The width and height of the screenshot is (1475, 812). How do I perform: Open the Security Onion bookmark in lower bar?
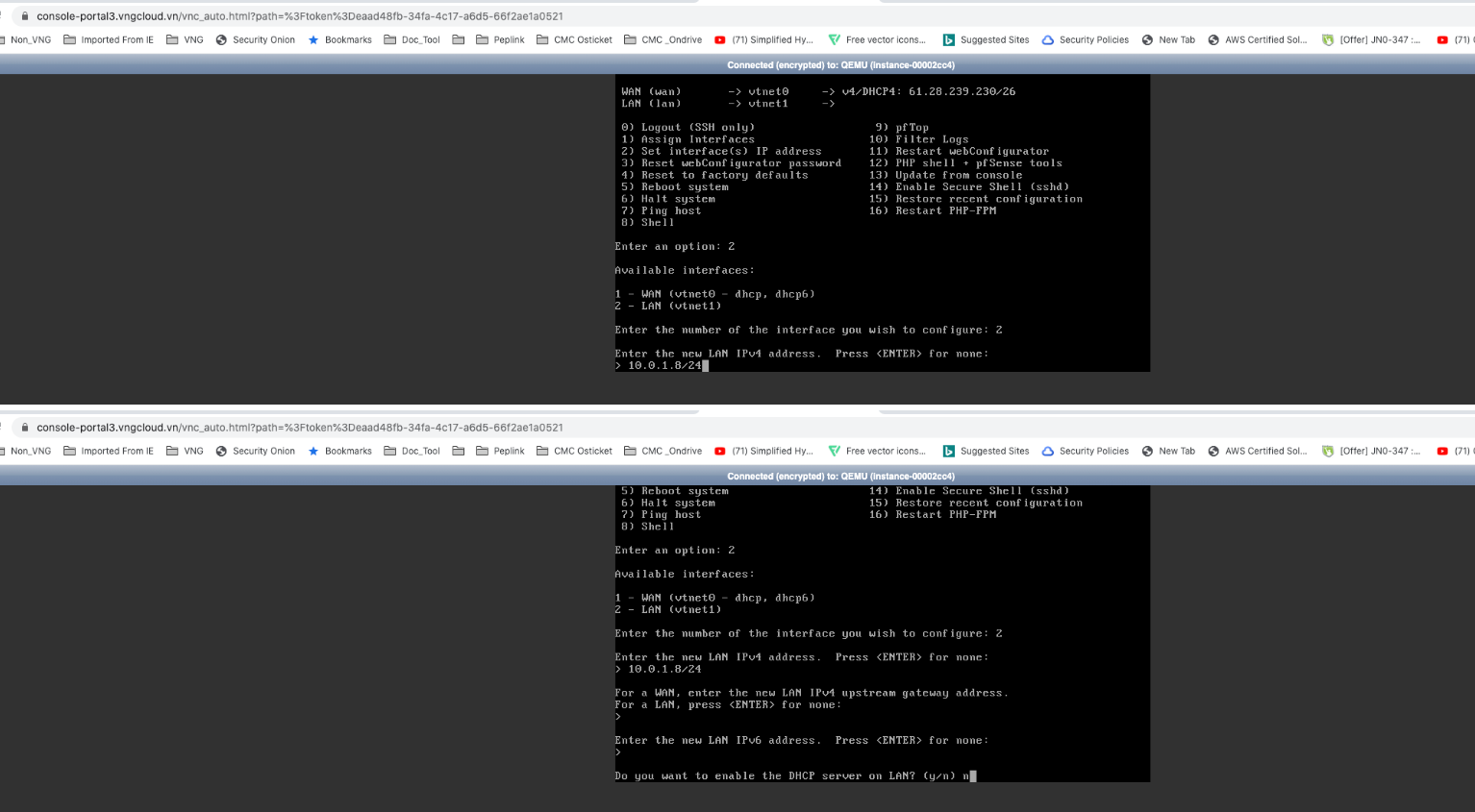click(x=255, y=452)
